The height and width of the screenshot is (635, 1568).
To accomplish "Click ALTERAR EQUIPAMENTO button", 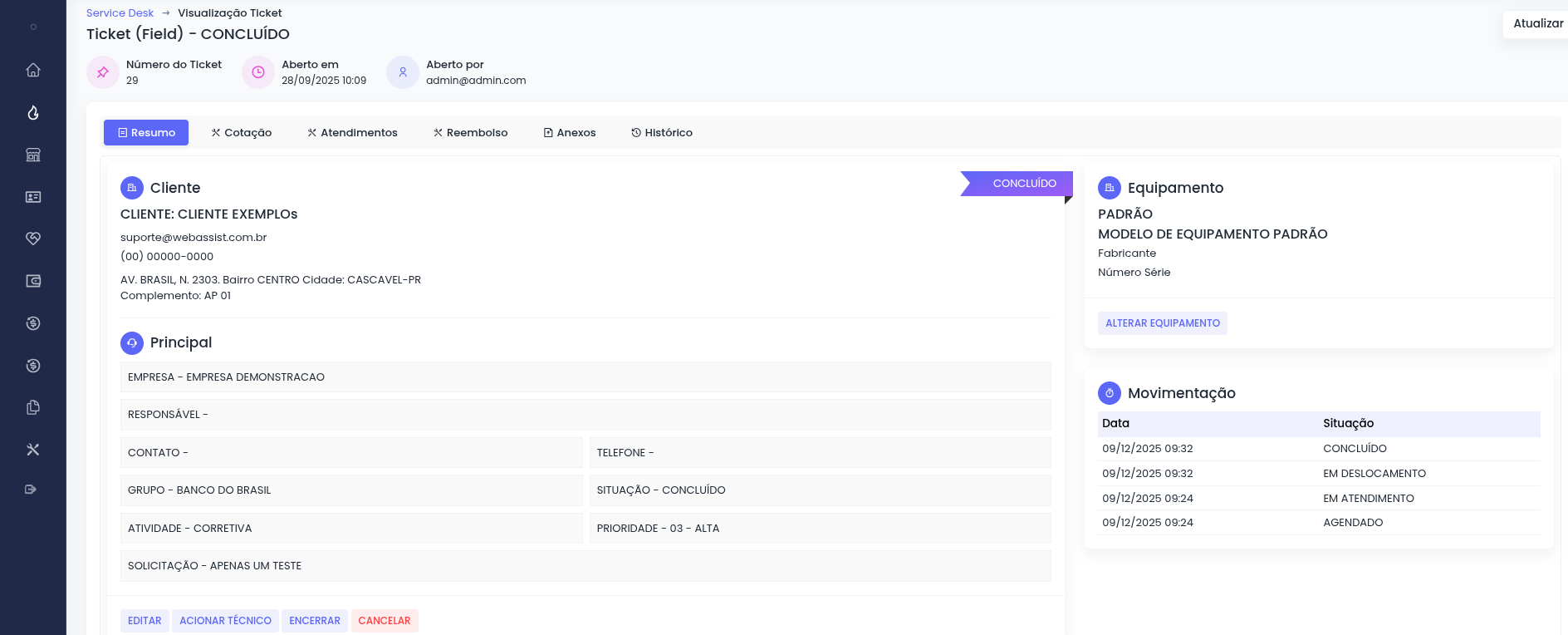I will pos(1162,323).
